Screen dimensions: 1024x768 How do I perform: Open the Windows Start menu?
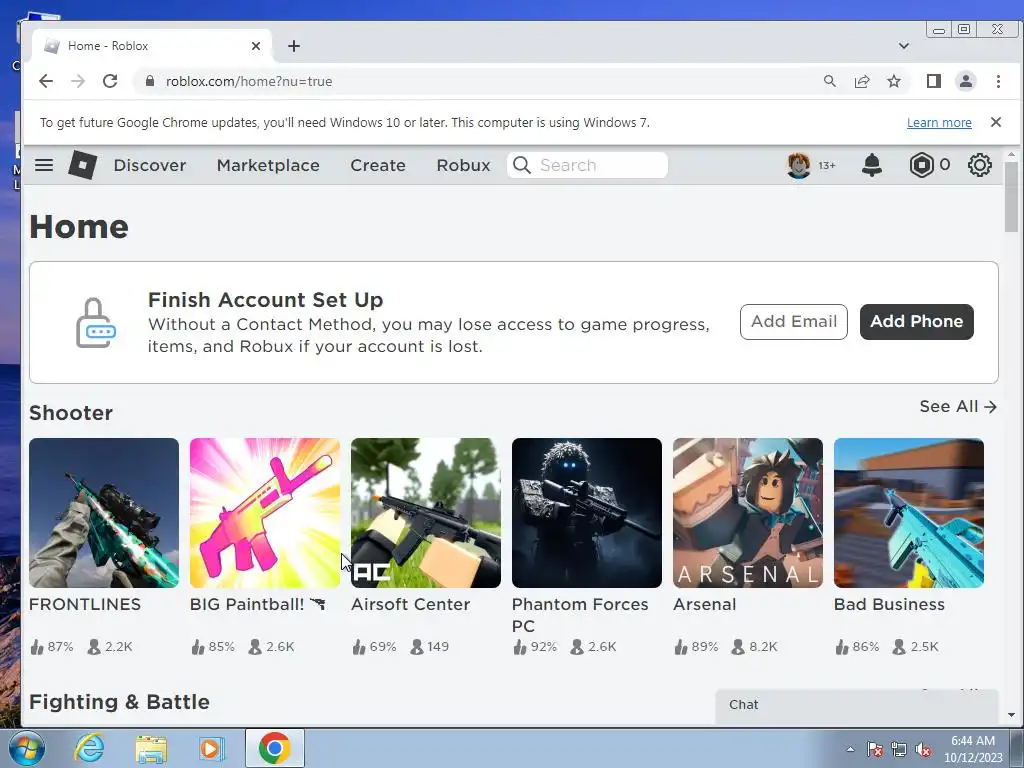click(x=26, y=748)
